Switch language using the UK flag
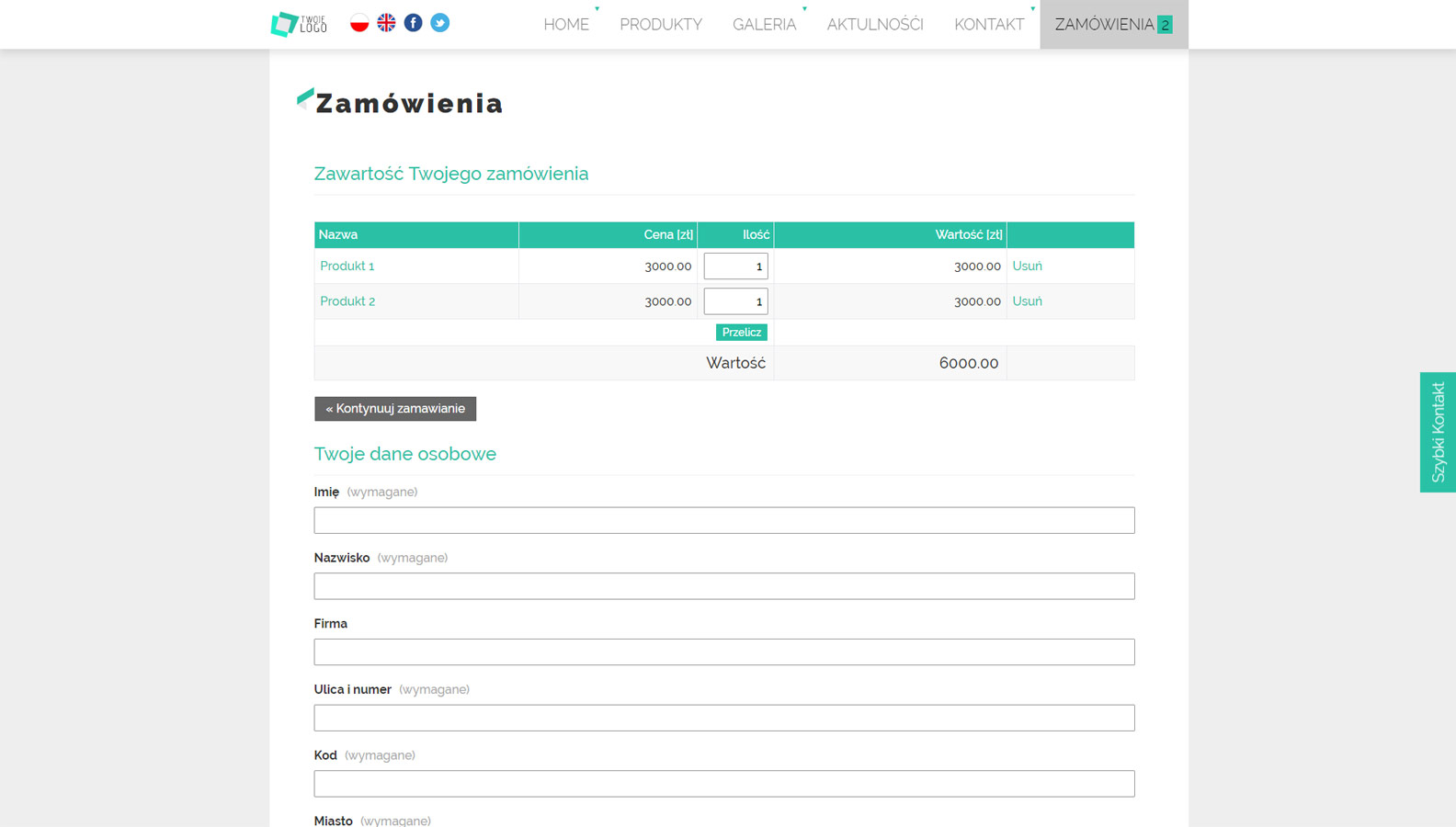1456x827 pixels. coord(386,23)
